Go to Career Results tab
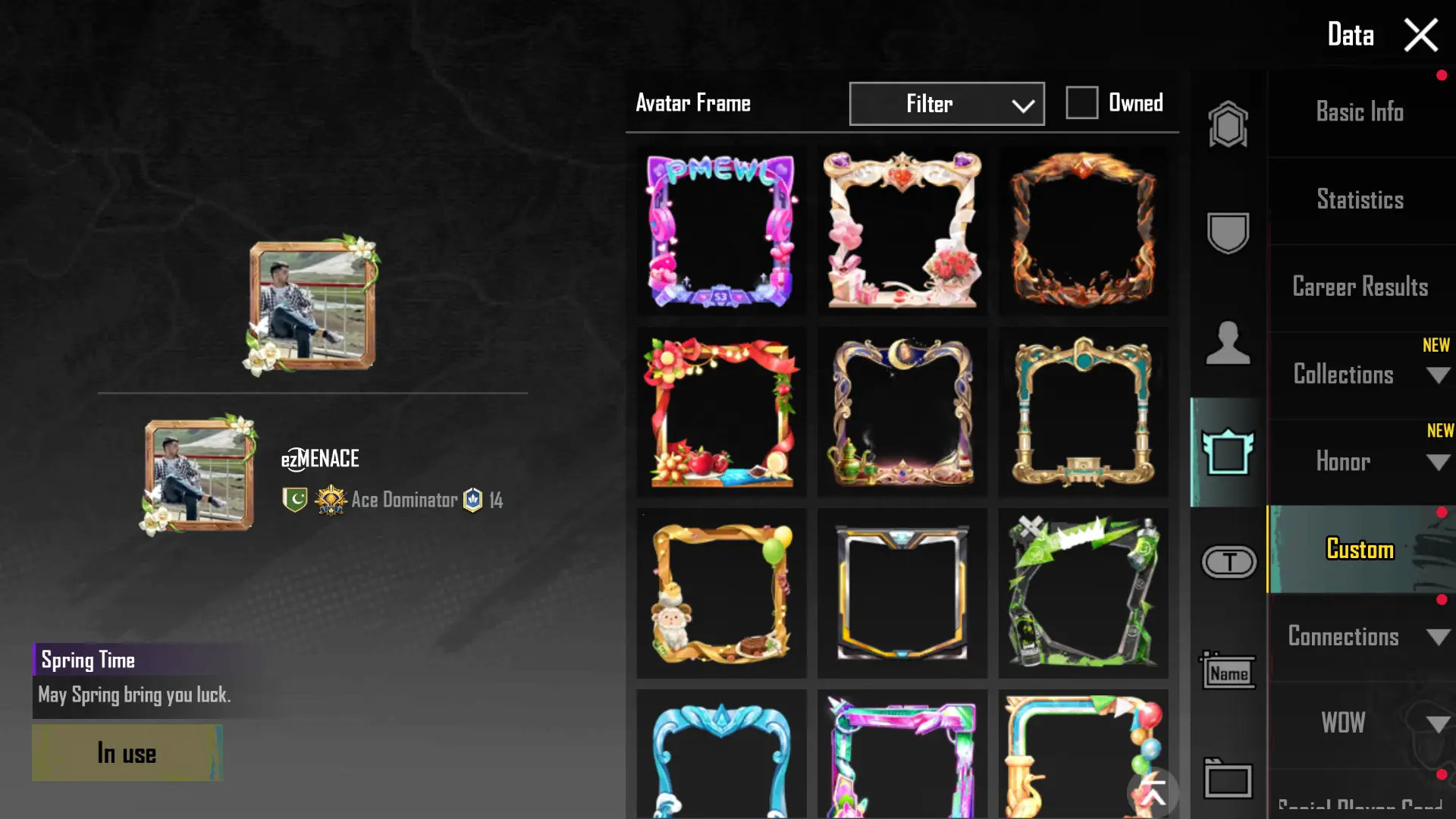Screen dimensions: 1456x819 (x=1360, y=287)
